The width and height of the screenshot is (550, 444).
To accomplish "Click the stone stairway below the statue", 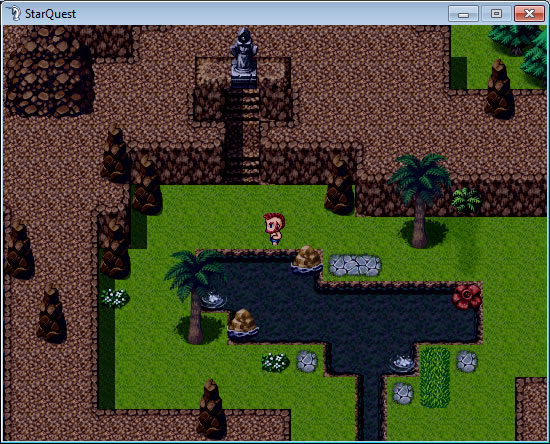I will click(x=243, y=135).
